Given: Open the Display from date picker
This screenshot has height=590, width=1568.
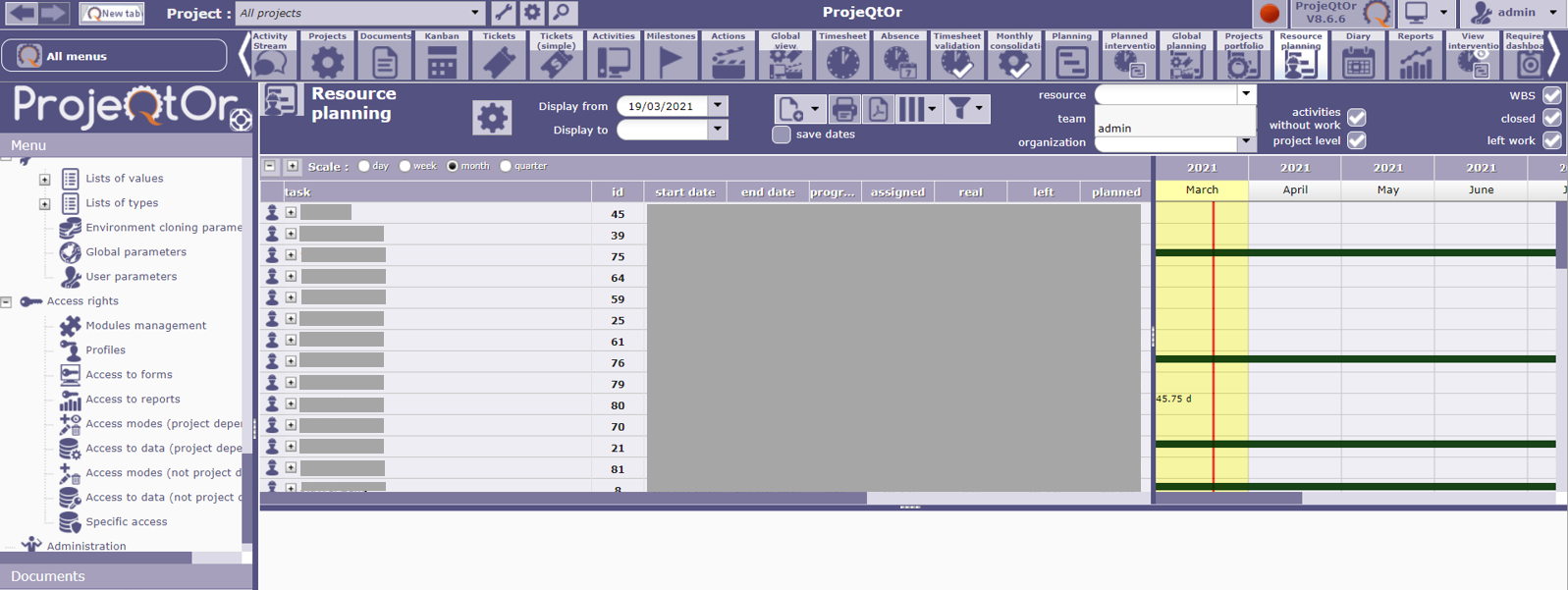Looking at the screenshot, I should [x=718, y=106].
